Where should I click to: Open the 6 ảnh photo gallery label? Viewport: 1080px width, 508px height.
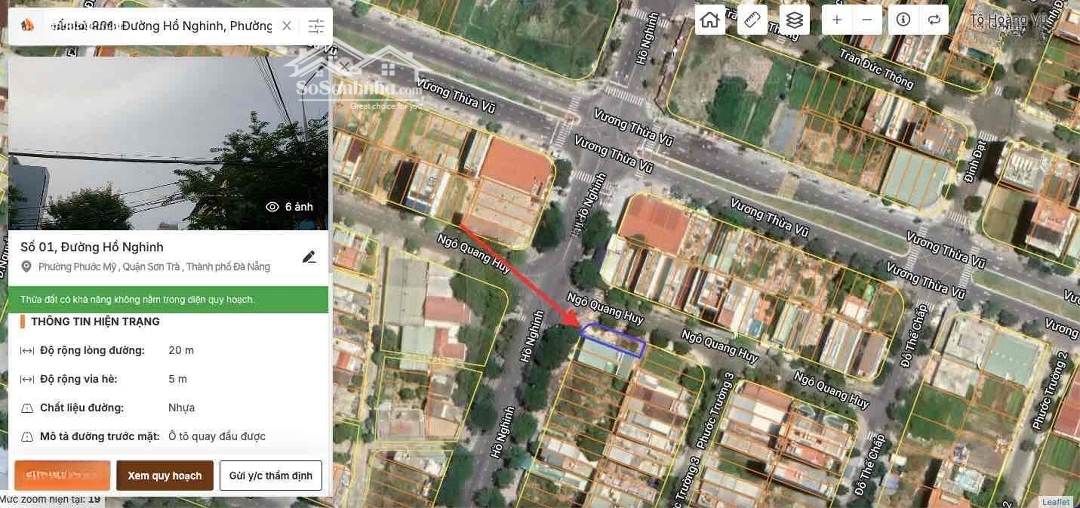tap(299, 207)
